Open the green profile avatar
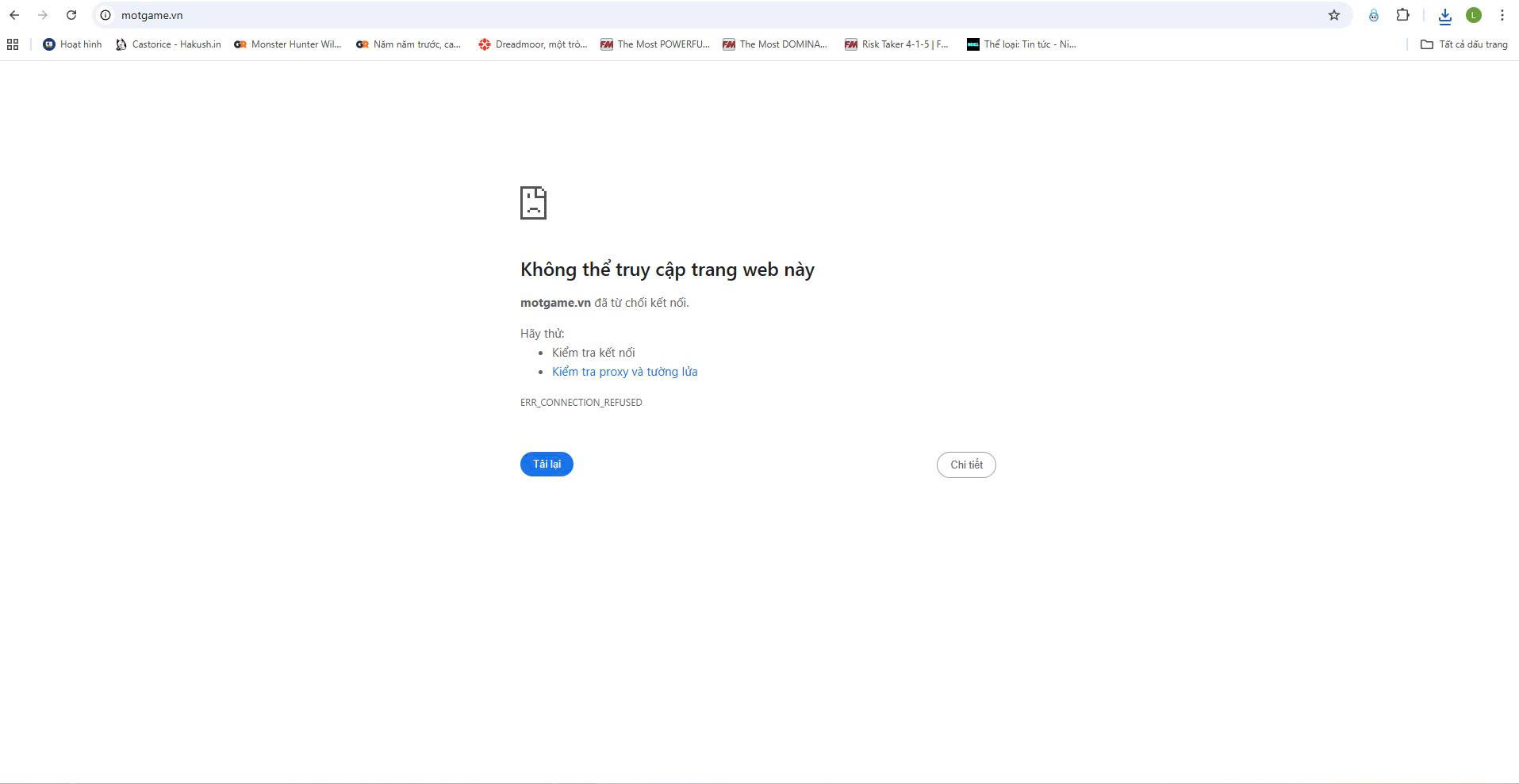This screenshot has height=784, width=1519. [x=1474, y=15]
